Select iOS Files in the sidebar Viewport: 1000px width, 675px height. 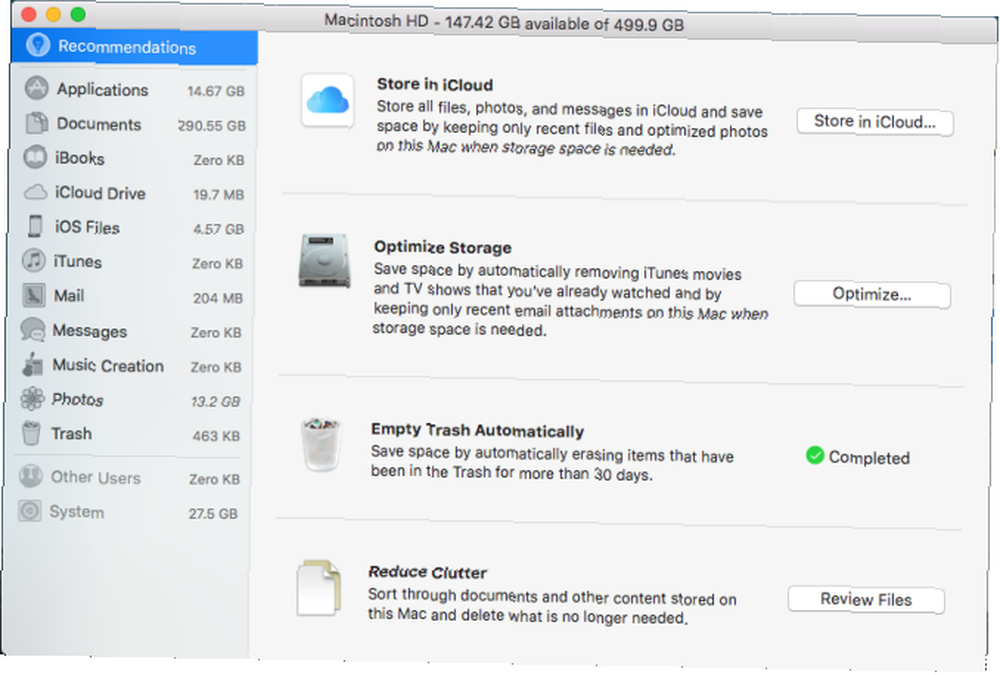(x=132, y=228)
